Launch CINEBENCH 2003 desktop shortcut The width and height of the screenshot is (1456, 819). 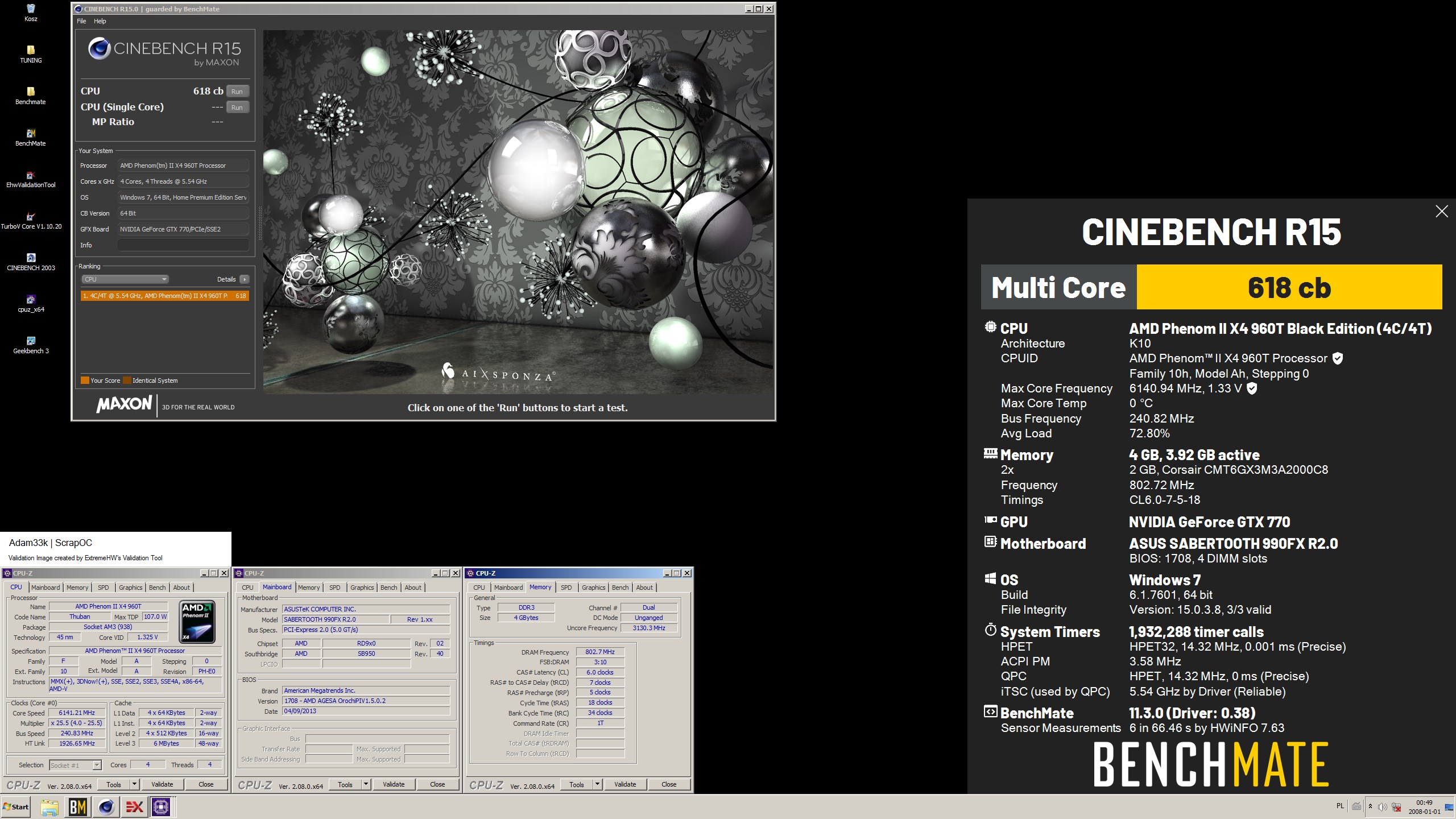31,262
